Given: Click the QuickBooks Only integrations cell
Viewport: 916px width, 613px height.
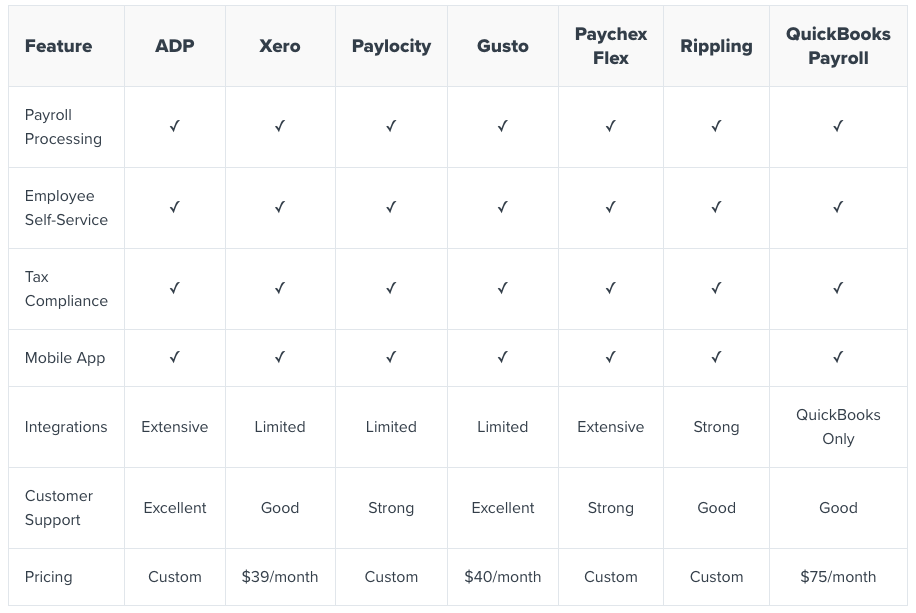Looking at the screenshot, I should 838,427.
